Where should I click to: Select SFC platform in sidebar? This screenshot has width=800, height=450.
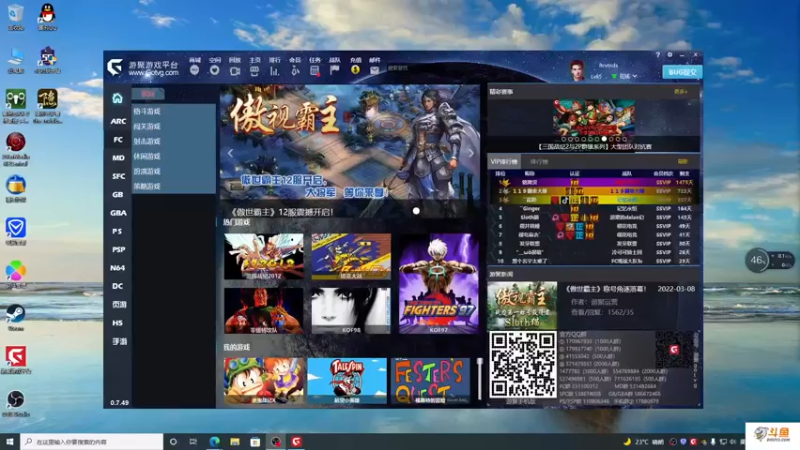click(118, 176)
